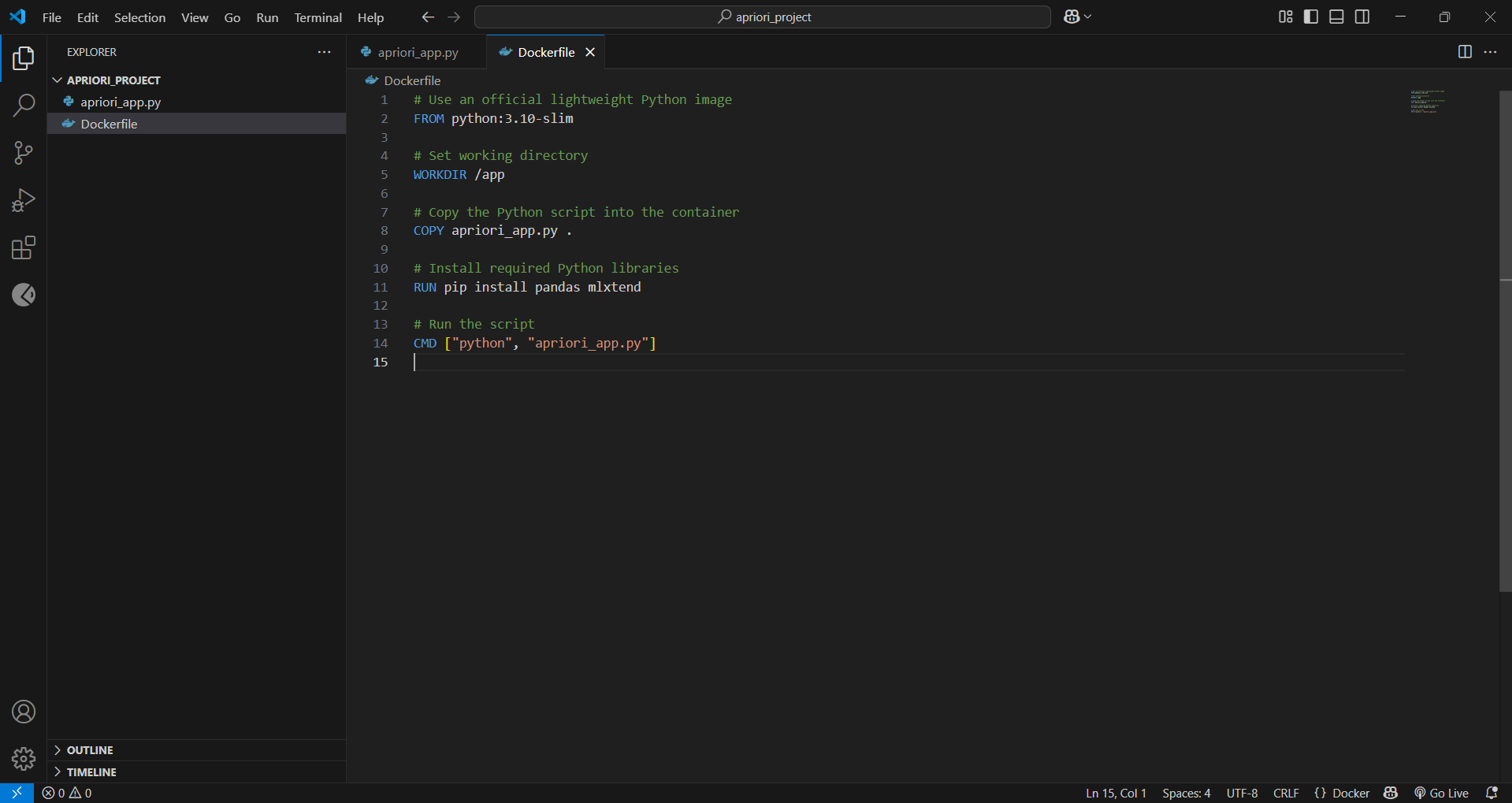
Task: Select Dockerfile in the explorer tree
Action: 197,124
